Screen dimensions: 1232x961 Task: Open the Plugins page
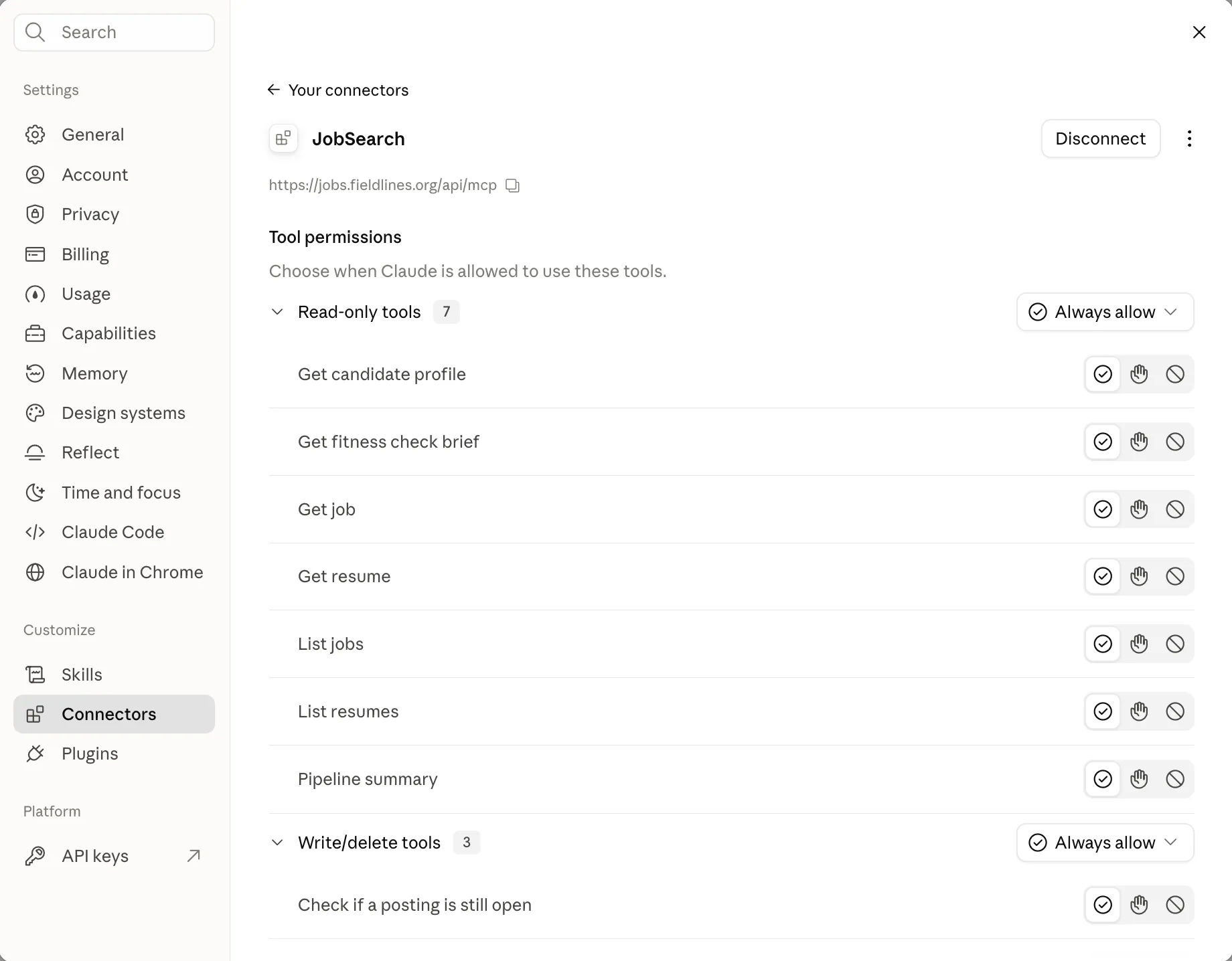tap(114, 754)
